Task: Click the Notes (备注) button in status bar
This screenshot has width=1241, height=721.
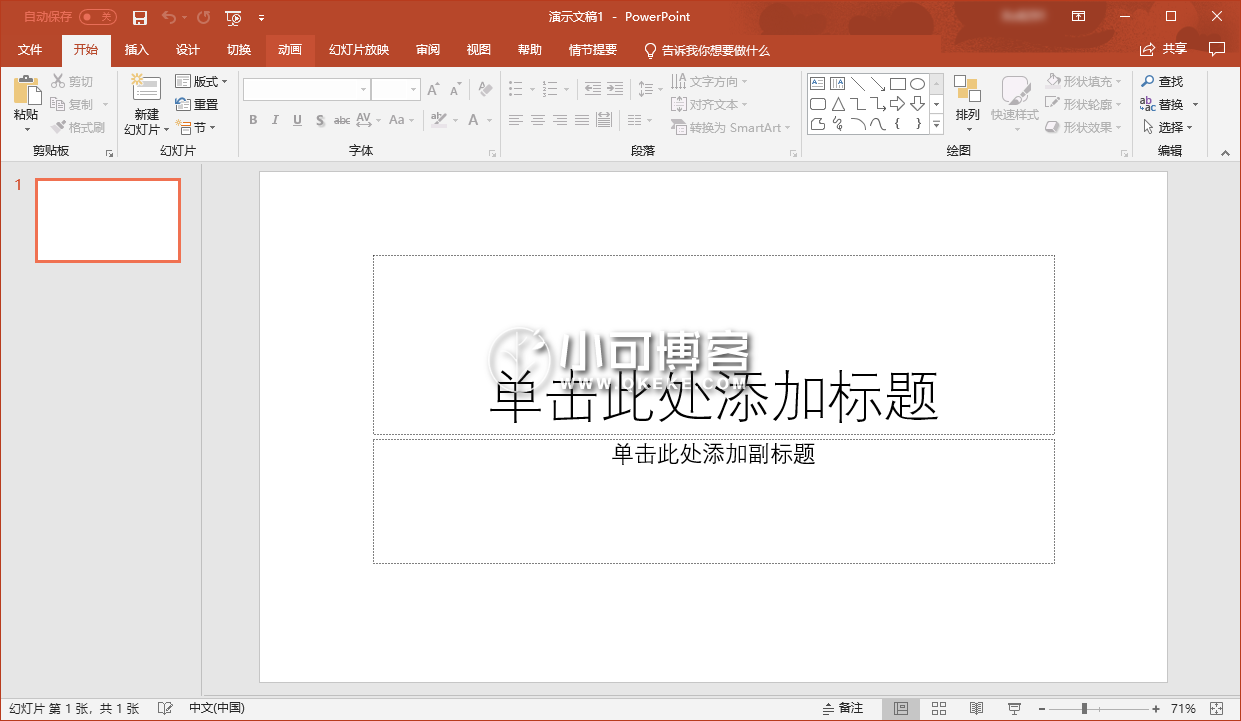Action: 843,708
